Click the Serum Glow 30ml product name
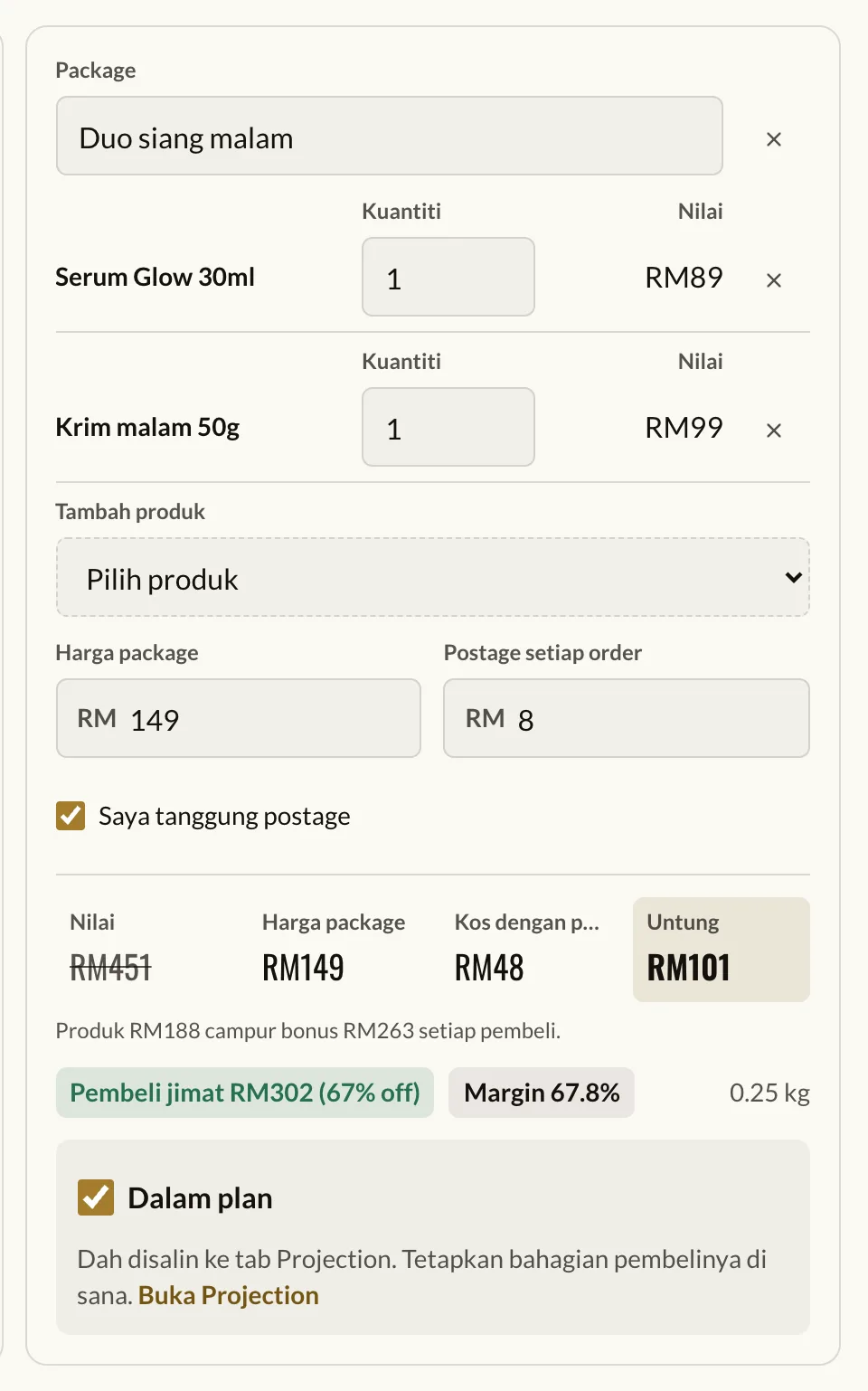The width and height of the screenshot is (868, 1391). (156, 277)
